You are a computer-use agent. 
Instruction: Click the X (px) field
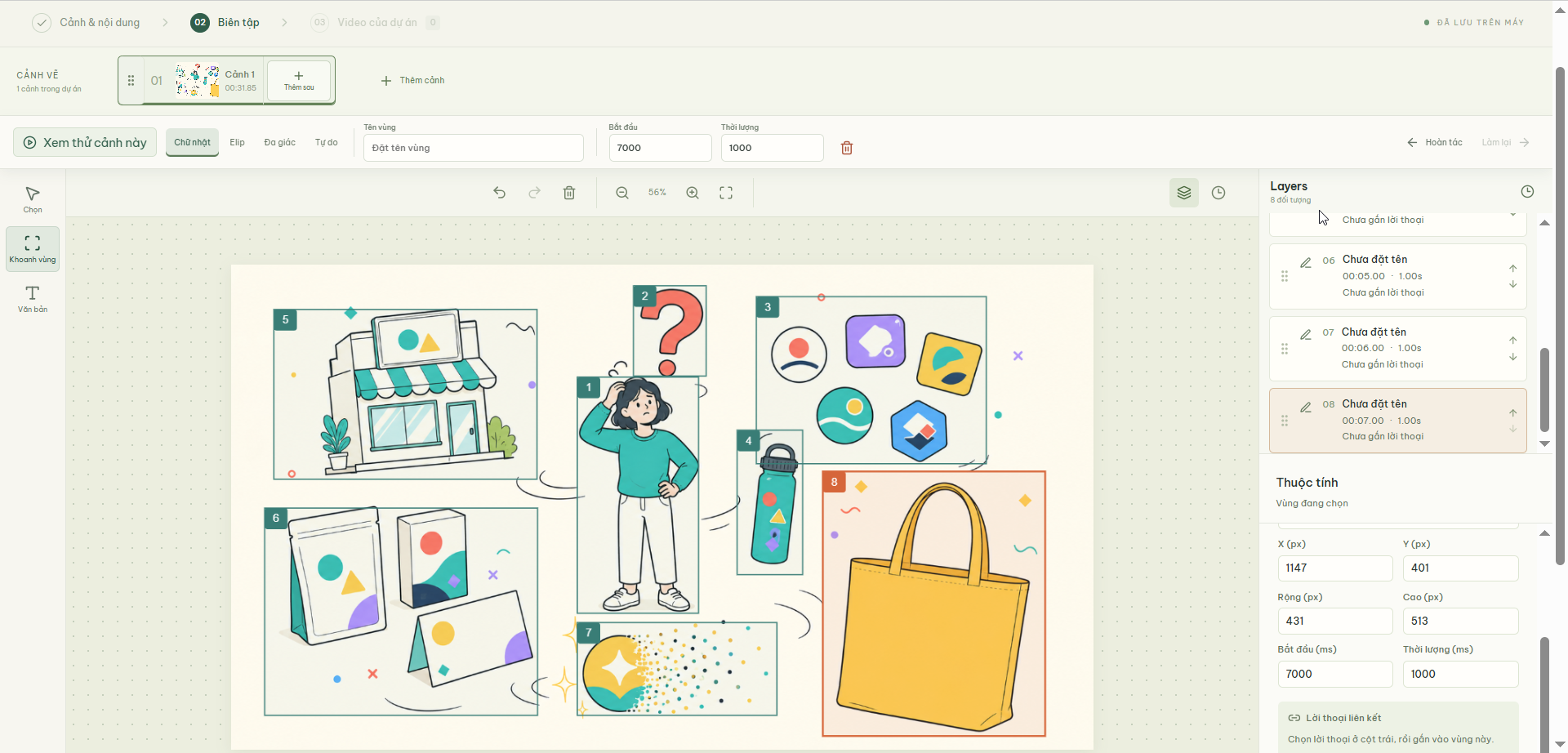coord(1335,568)
